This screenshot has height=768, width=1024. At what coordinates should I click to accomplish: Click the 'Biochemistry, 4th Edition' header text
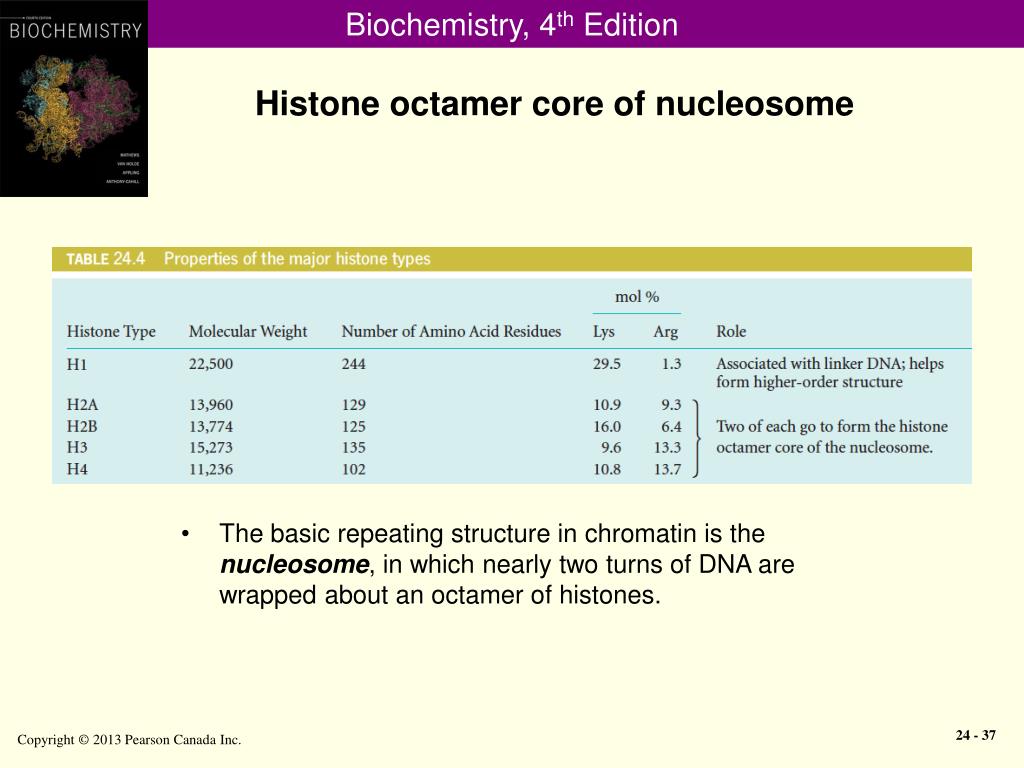click(x=511, y=25)
